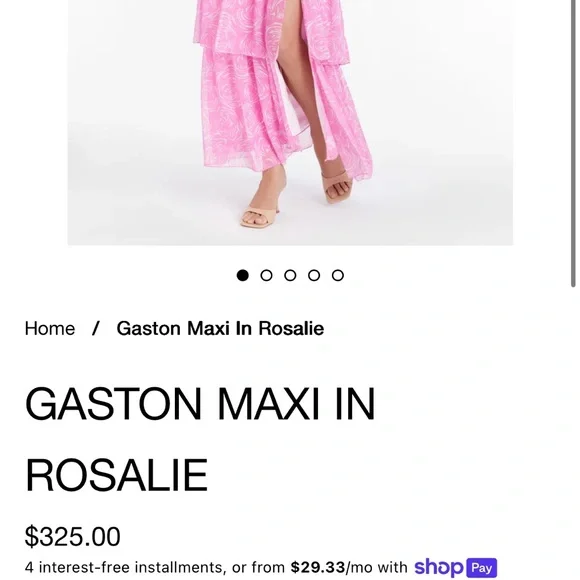Click Gaston Maxi In Rosalie breadcrumb

tap(220, 328)
